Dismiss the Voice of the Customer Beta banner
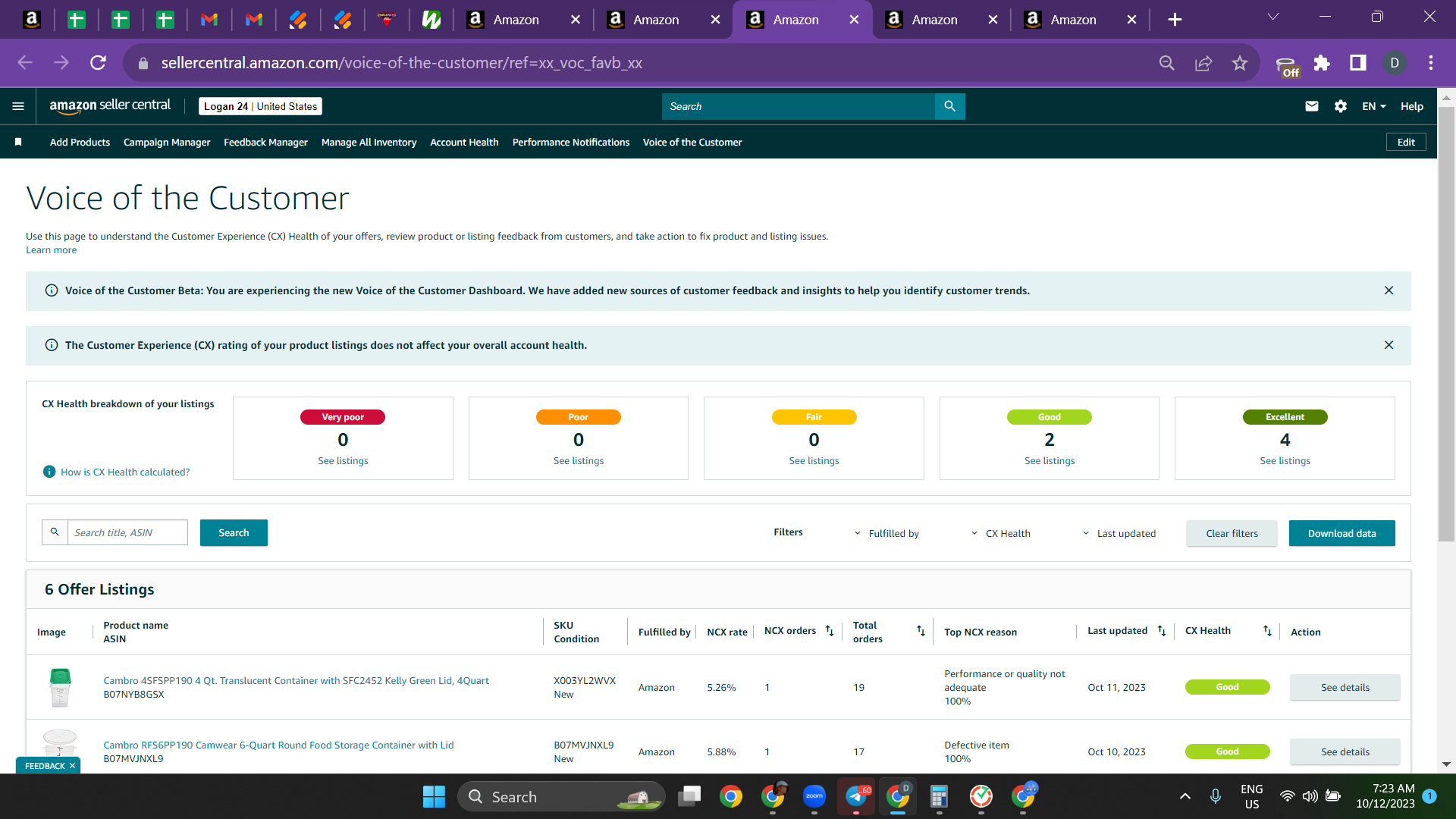 (x=1389, y=290)
